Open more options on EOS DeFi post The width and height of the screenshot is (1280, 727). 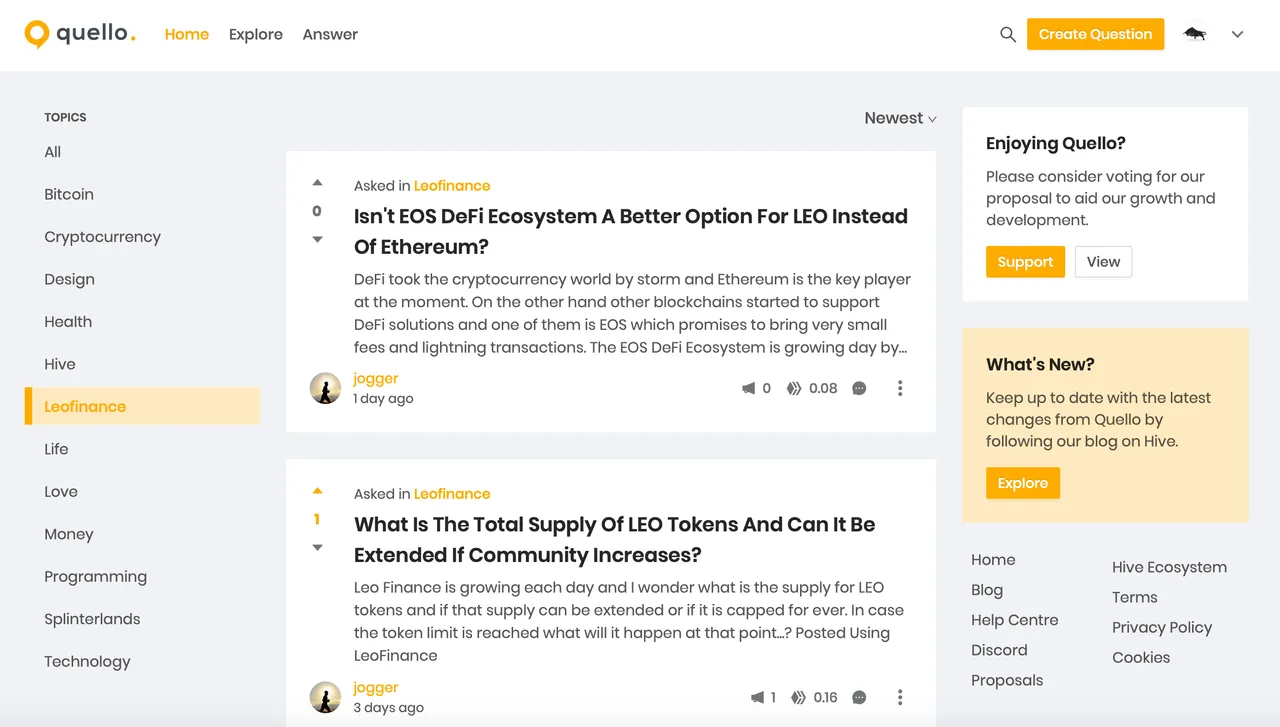(900, 388)
